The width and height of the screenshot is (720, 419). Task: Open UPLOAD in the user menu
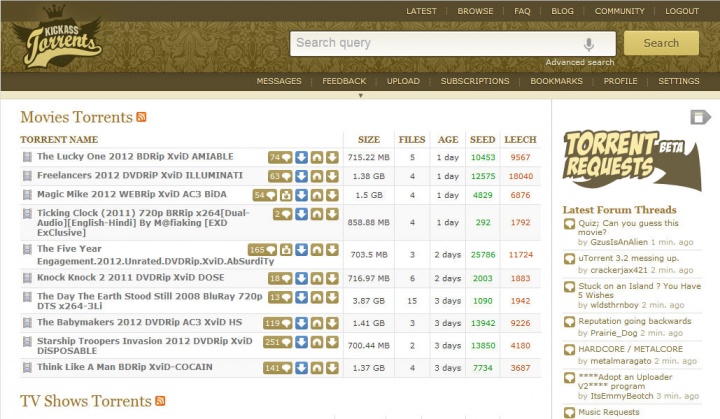click(x=403, y=81)
